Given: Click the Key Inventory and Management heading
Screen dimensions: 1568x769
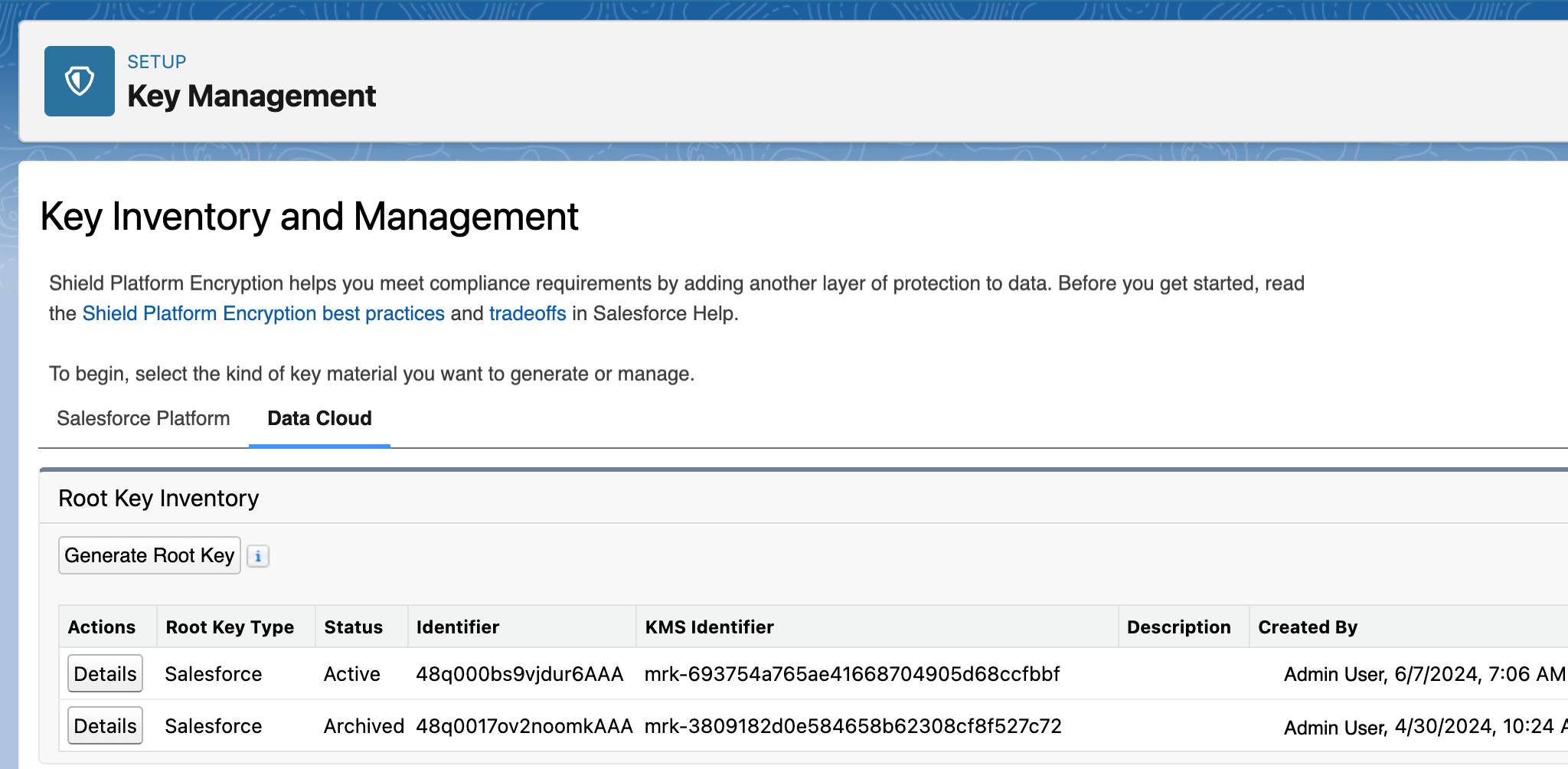Looking at the screenshot, I should [x=309, y=217].
